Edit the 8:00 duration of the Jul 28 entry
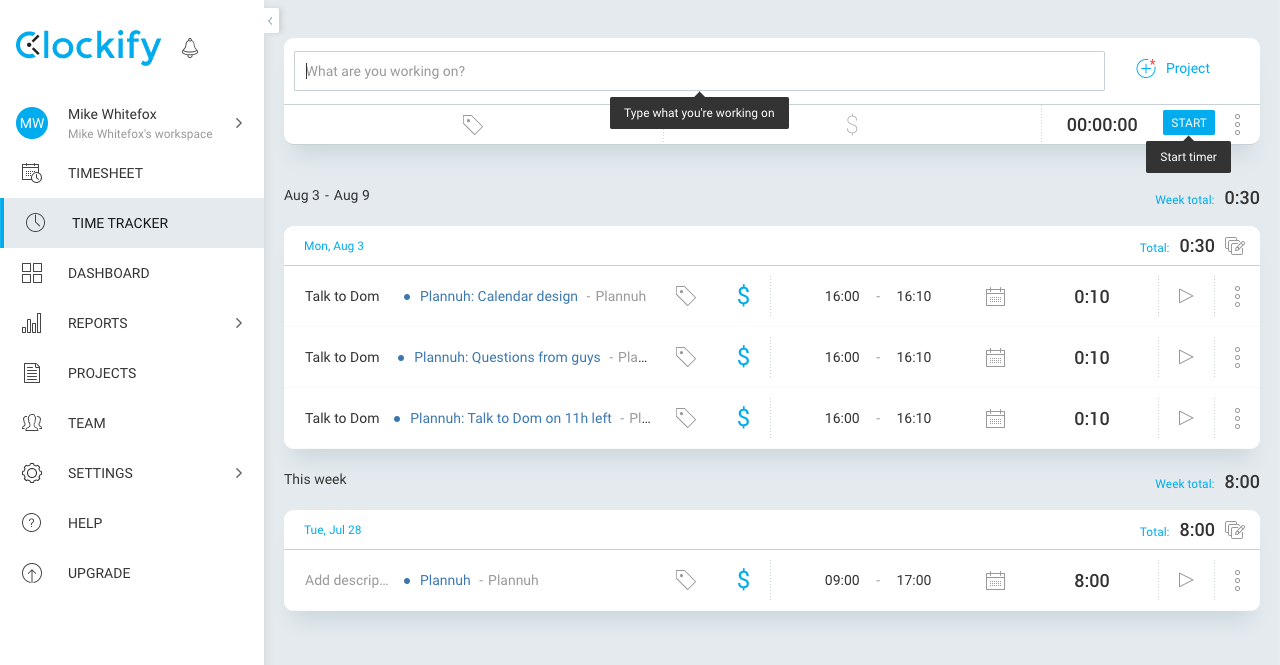1280x665 pixels. pyautogui.click(x=1092, y=581)
